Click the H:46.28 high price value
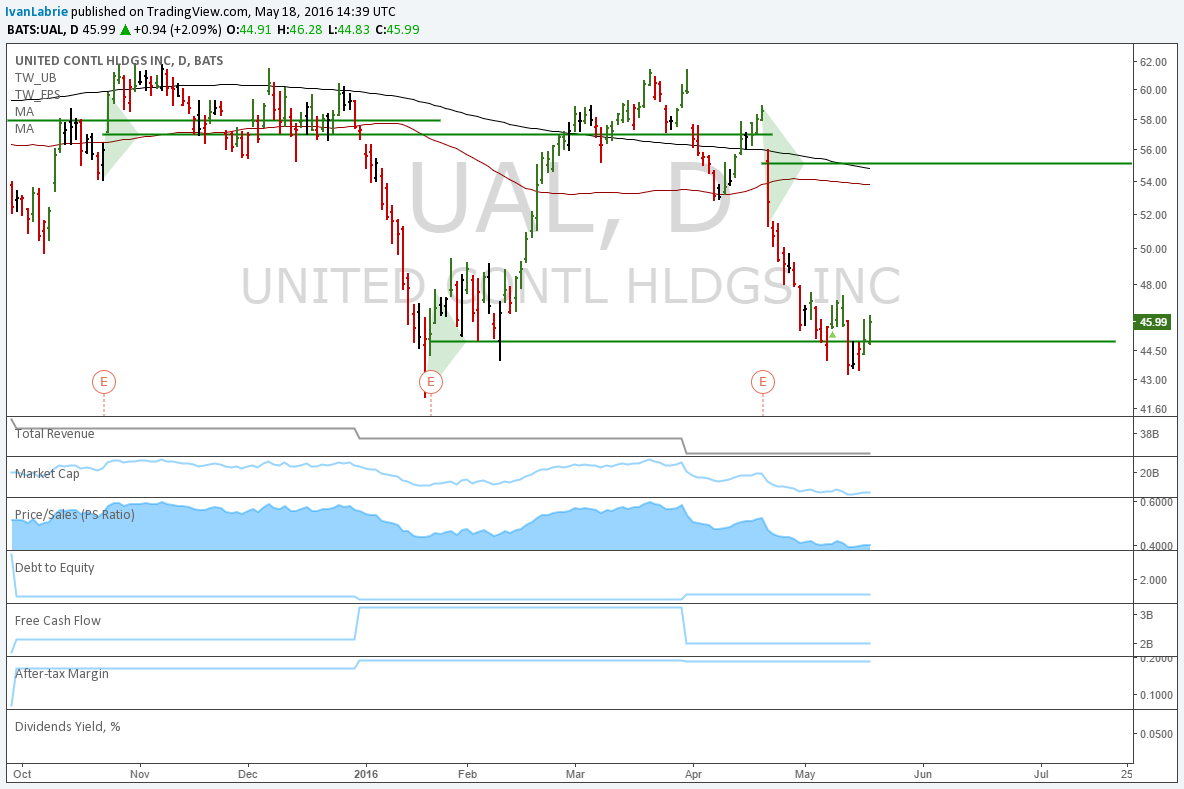The width and height of the screenshot is (1184, 789). pyautogui.click(x=299, y=29)
